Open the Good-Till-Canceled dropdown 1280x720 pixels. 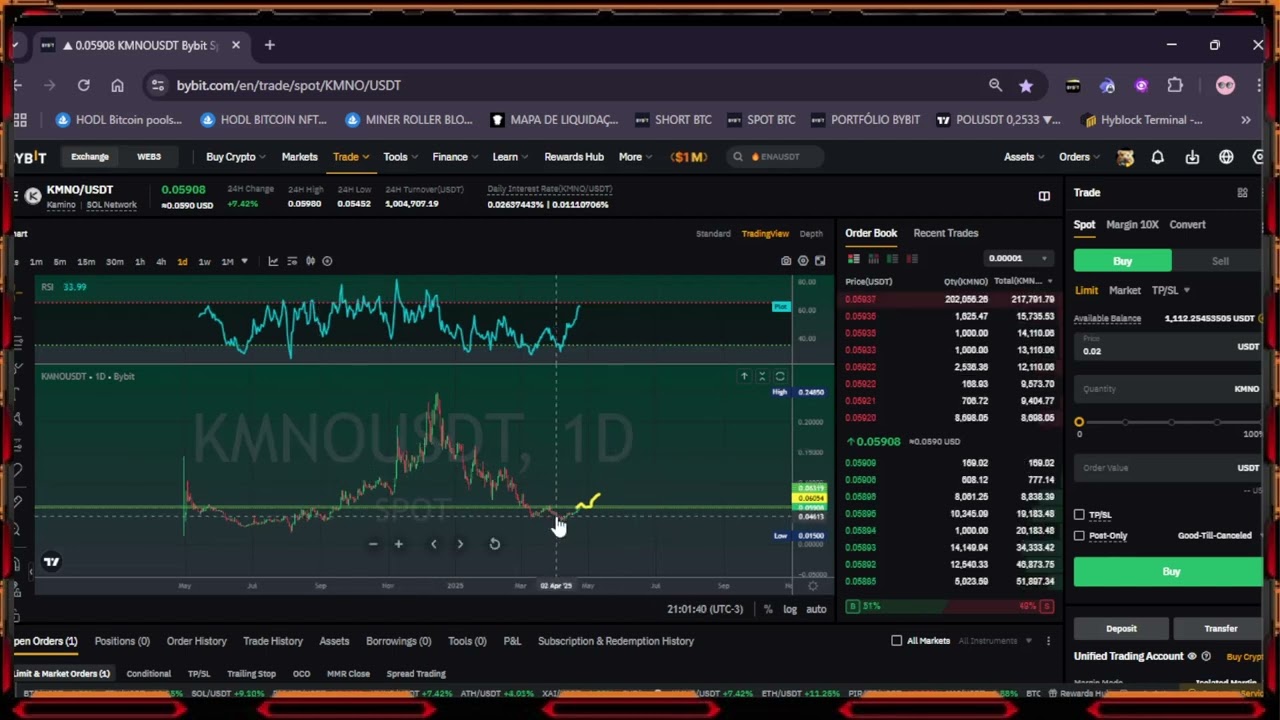1219,536
